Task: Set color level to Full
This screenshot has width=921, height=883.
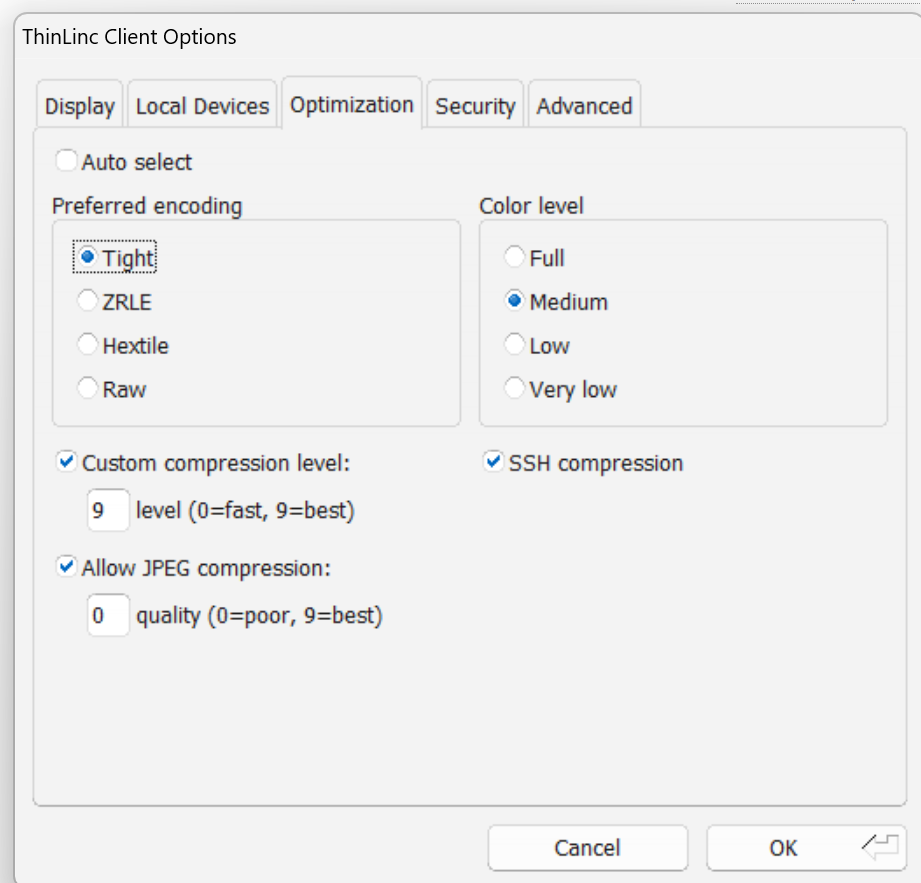Action: point(515,257)
